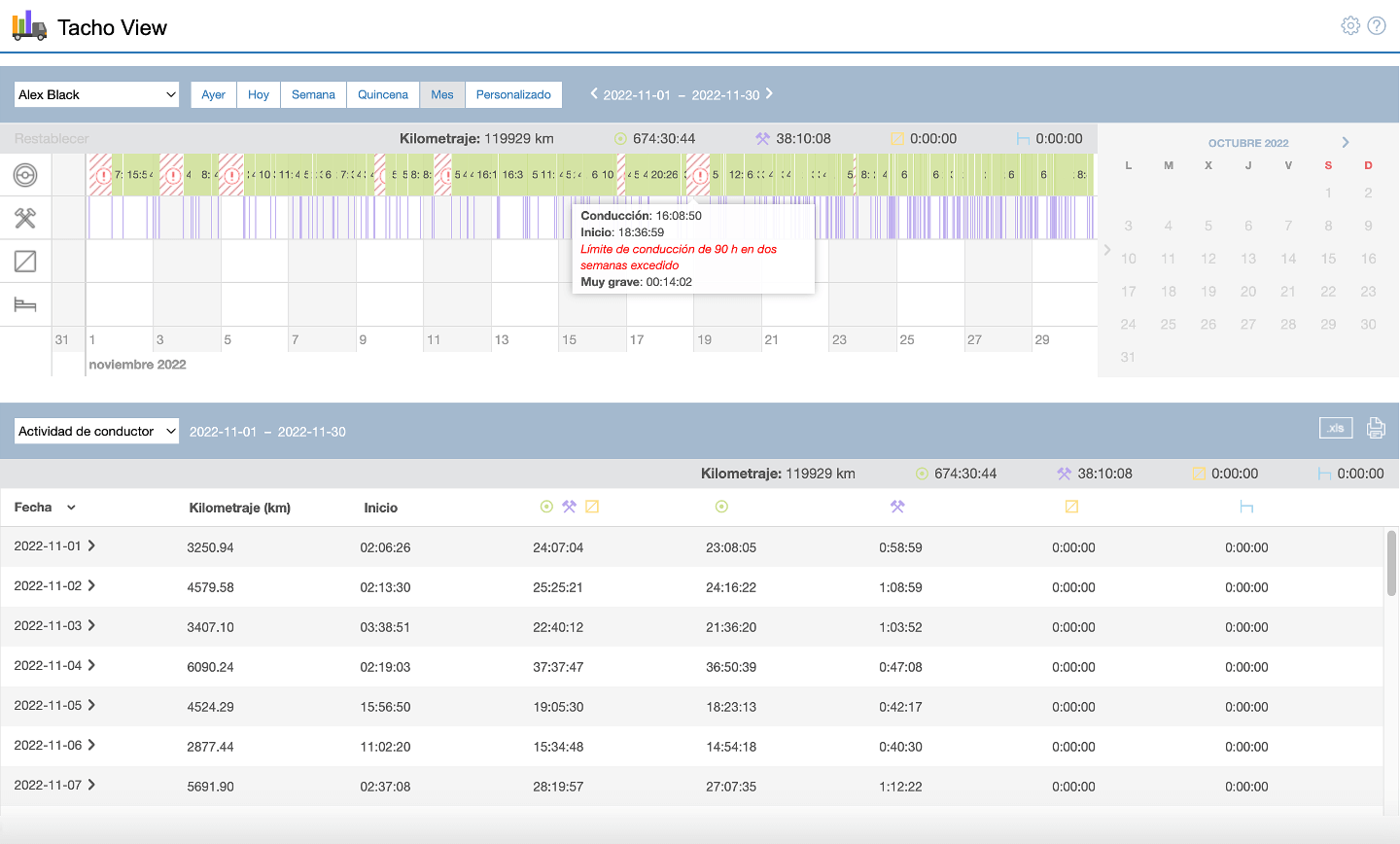Go to previous date range arrow
Viewport: 1400px width, 844px height.
click(594, 93)
